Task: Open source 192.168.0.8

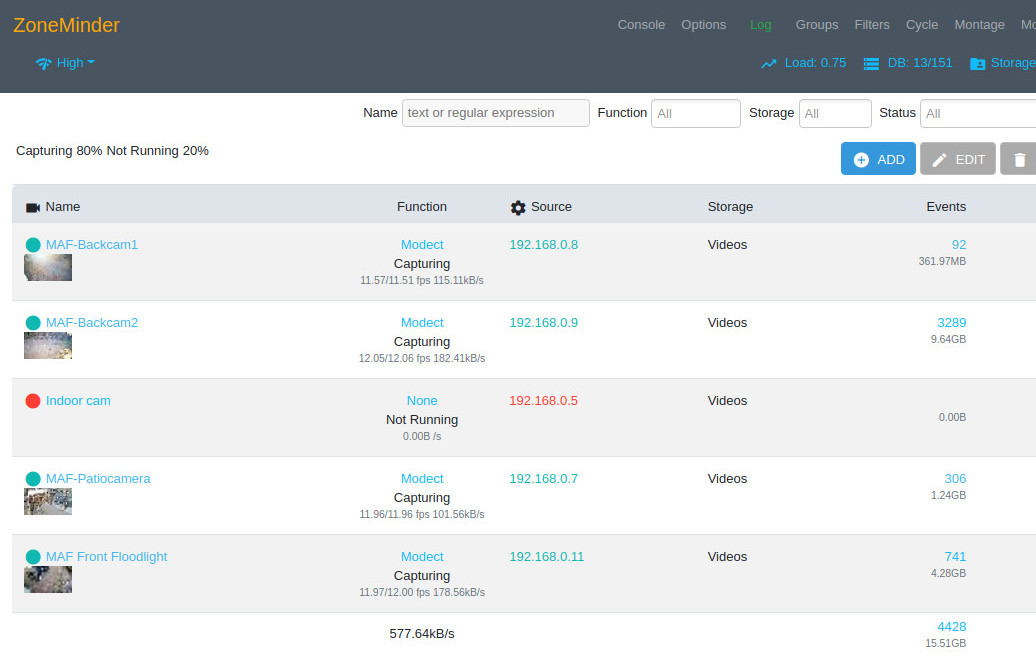Action: pyautogui.click(x=543, y=244)
